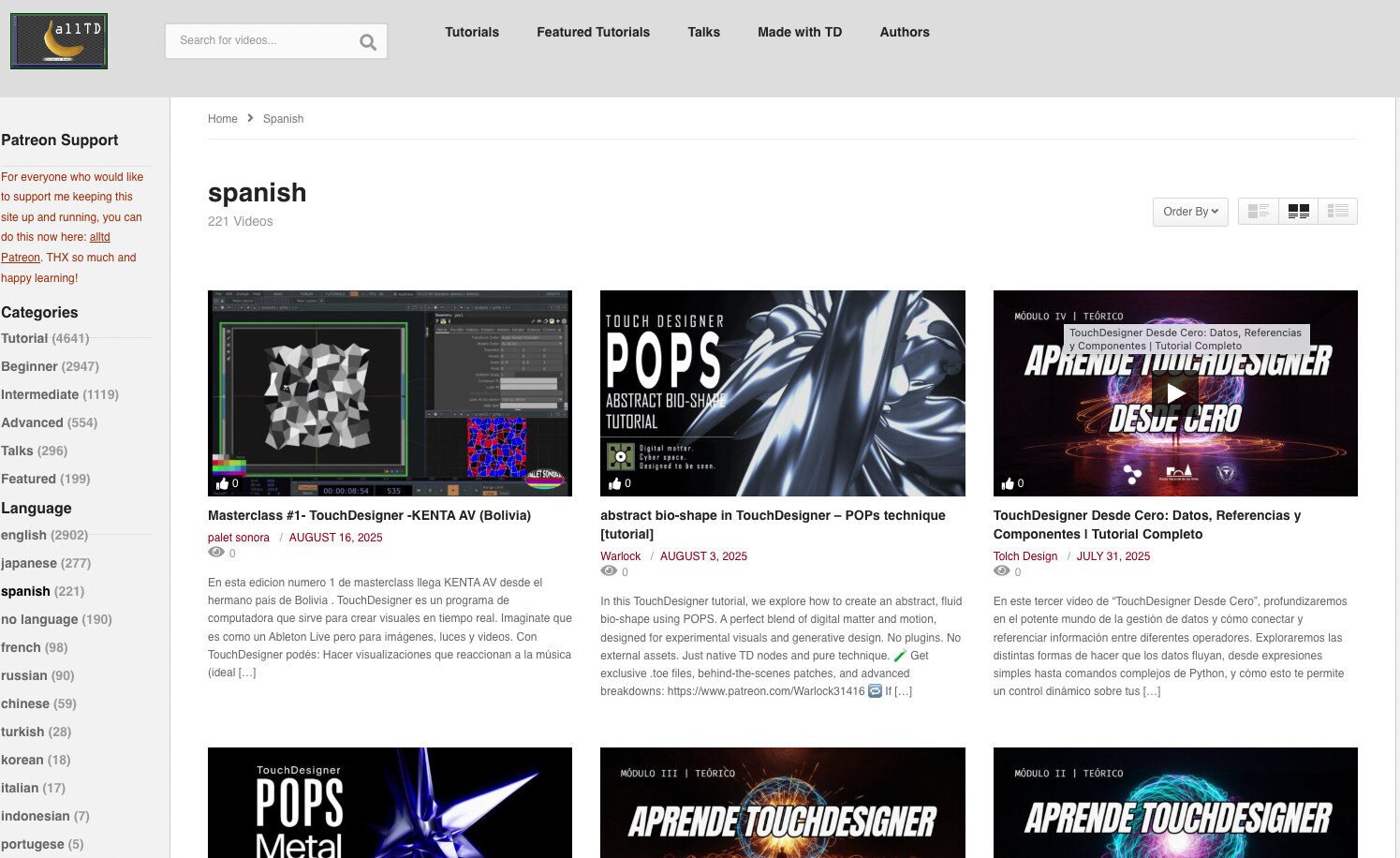This screenshot has height=858, width=1400.
Task: Select the Talks category in sidebar
Action: 34,451
